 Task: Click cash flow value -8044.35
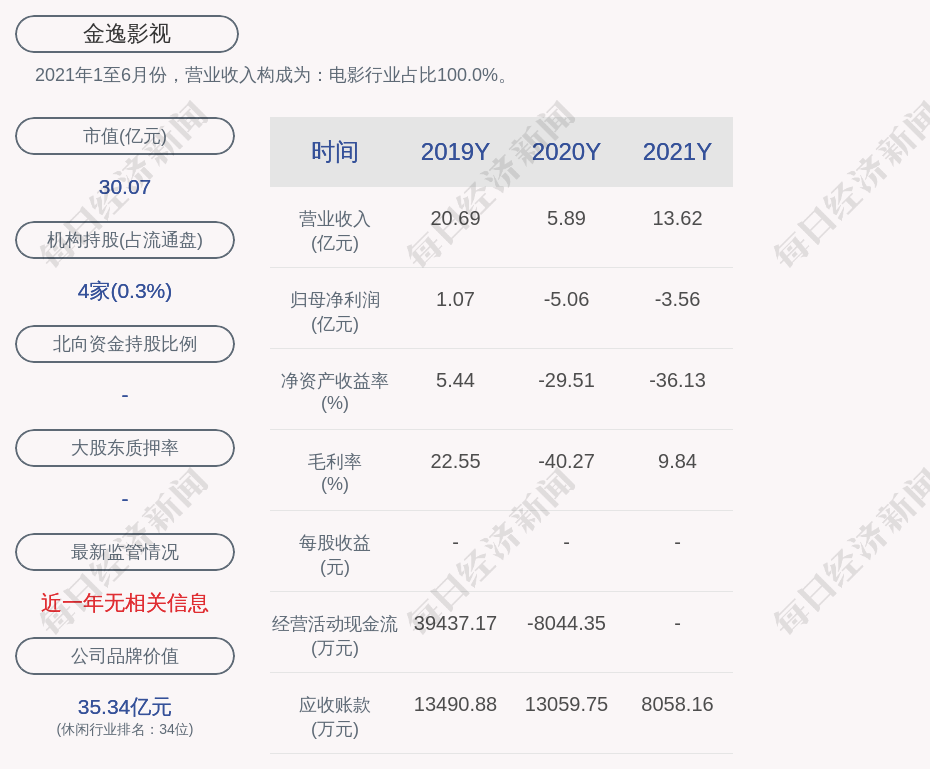click(566, 623)
